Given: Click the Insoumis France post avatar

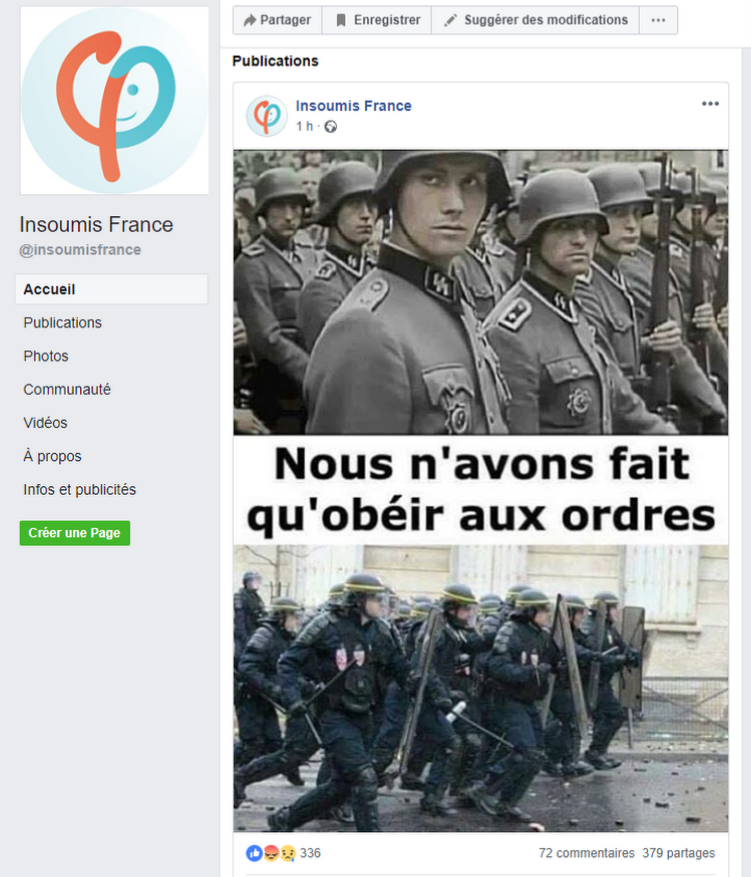Looking at the screenshot, I should click(x=267, y=116).
